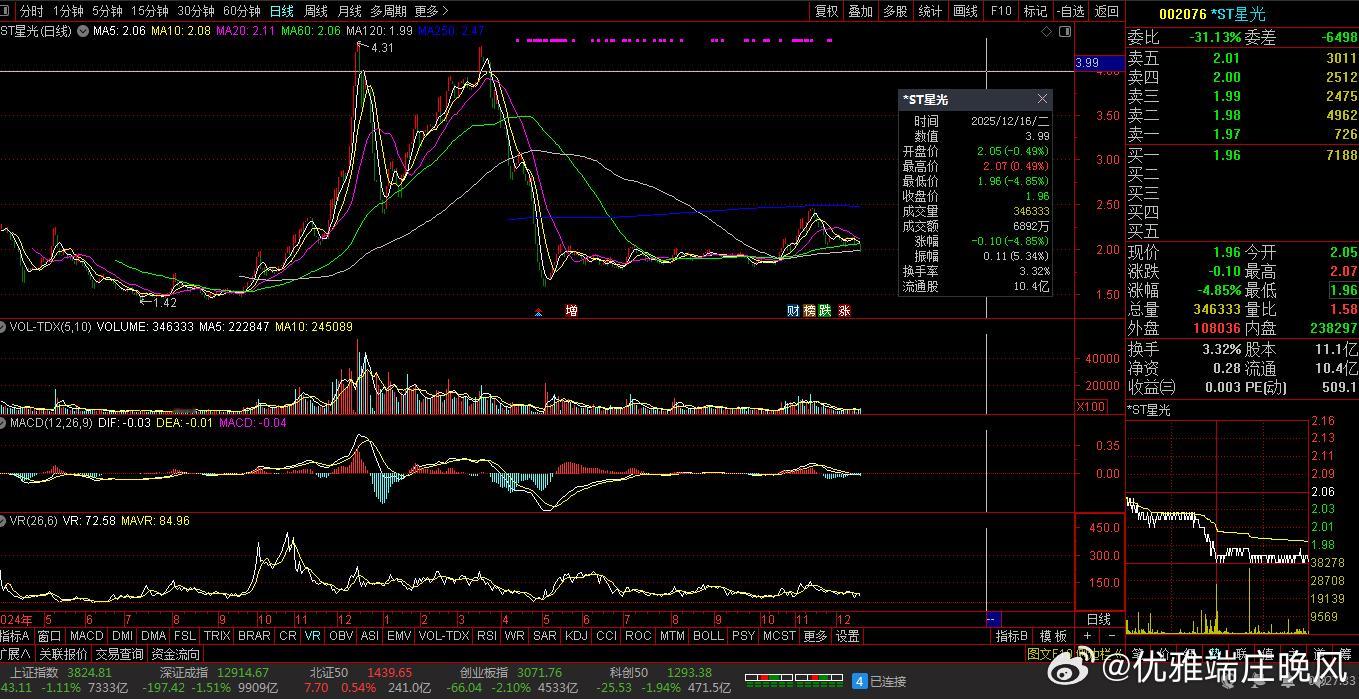Click the 跌 marker icon on the chart
The height and width of the screenshot is (699, 1359).
[x=825, y=310]
